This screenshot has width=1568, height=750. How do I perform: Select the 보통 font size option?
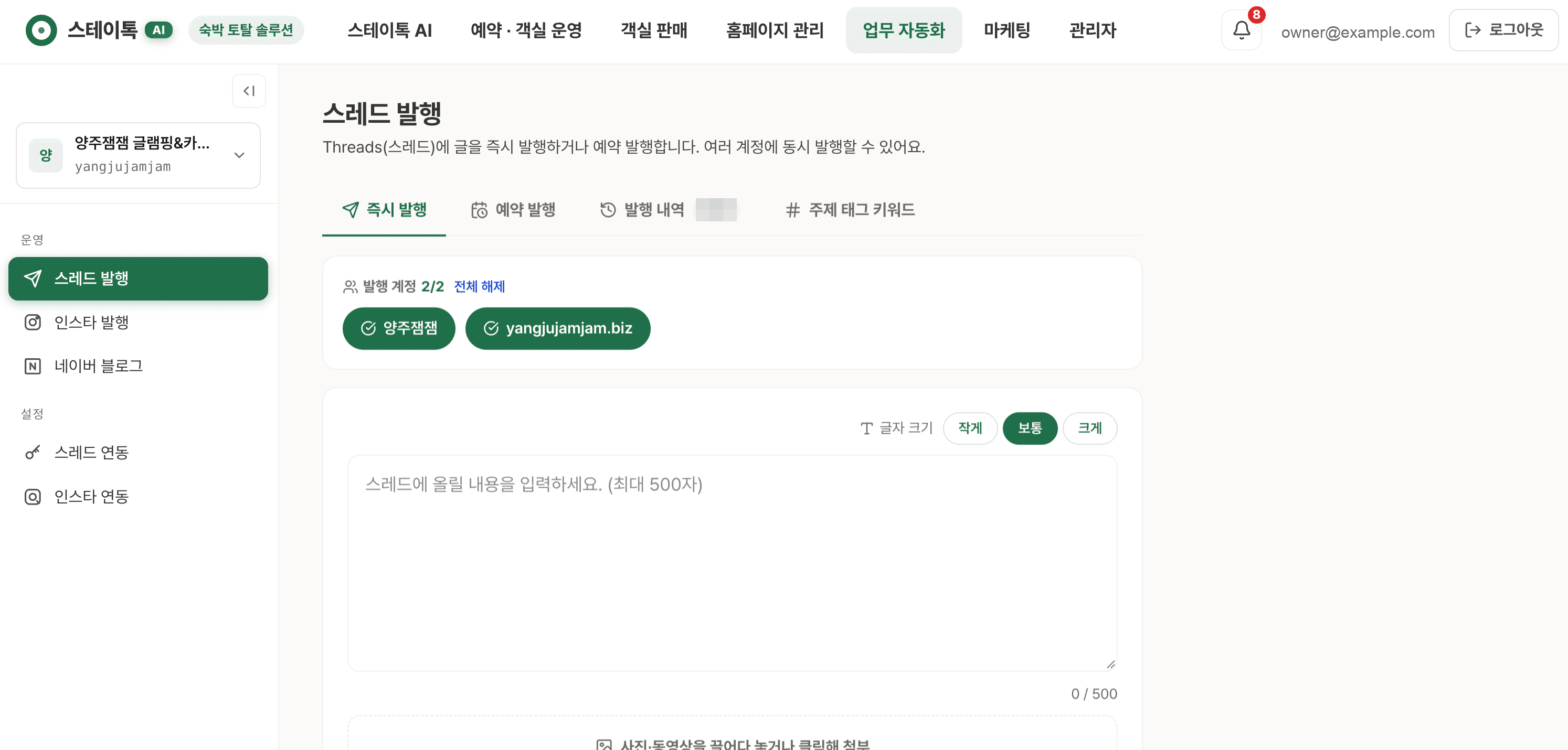click(1029, 428)
